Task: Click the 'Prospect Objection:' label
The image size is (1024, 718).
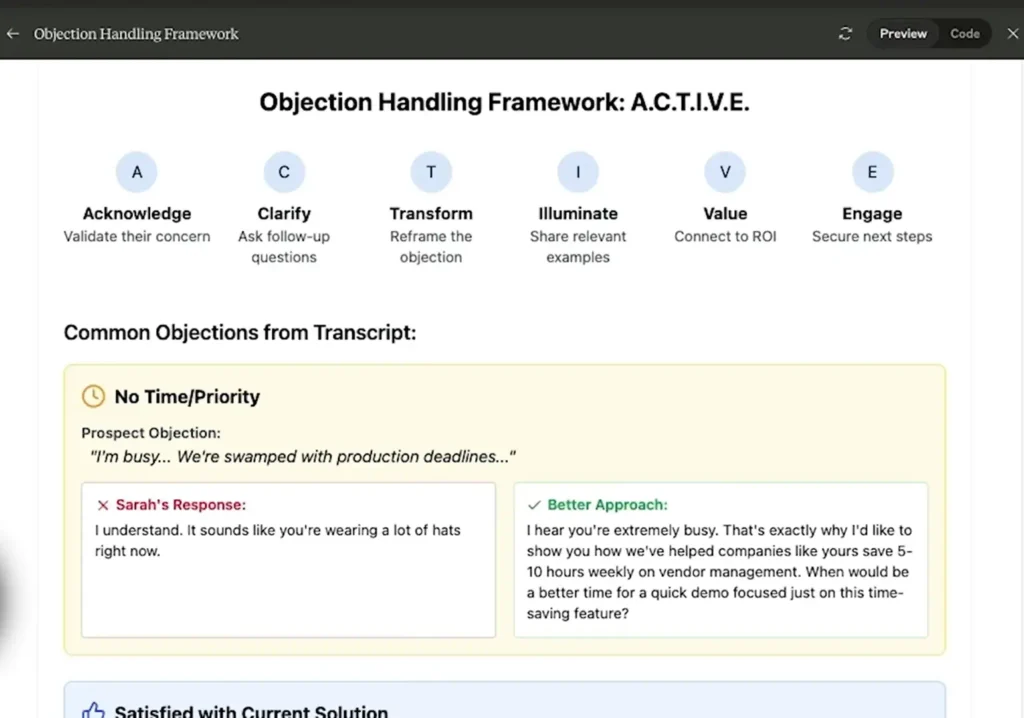Action: pyautogui.click(x=151, y=433)
